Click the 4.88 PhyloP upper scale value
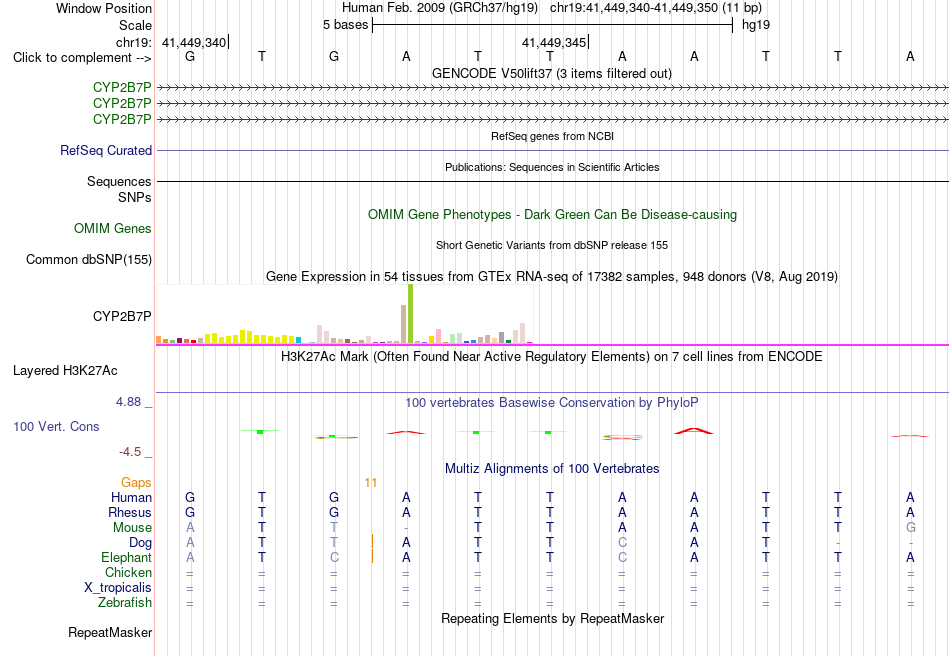 pos(128,402)
